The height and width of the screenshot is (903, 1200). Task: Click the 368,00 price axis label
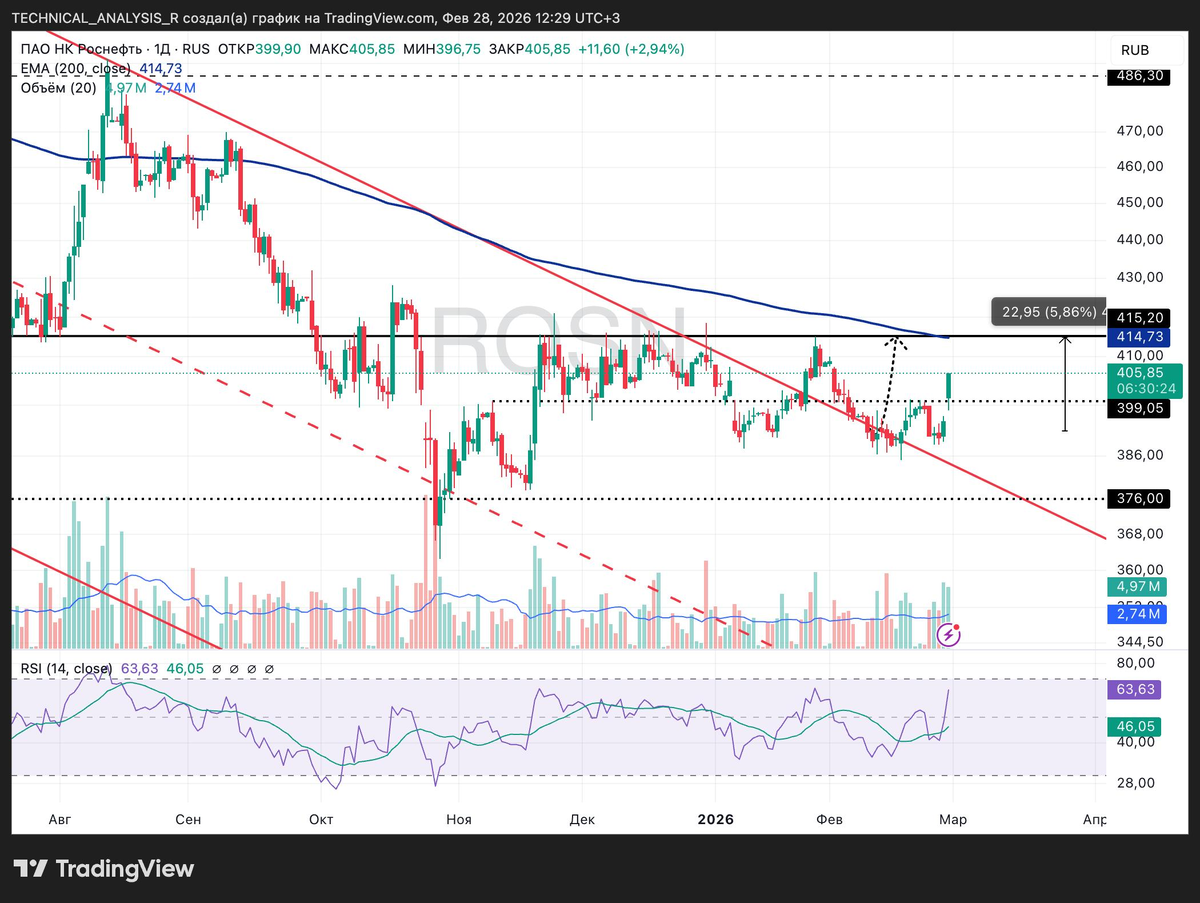(x=1139, y=534)
